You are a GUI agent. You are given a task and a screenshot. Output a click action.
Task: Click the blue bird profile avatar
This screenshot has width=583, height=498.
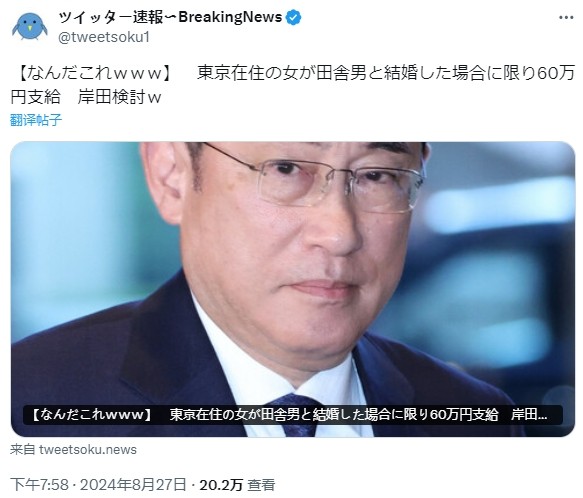(30, 26)
